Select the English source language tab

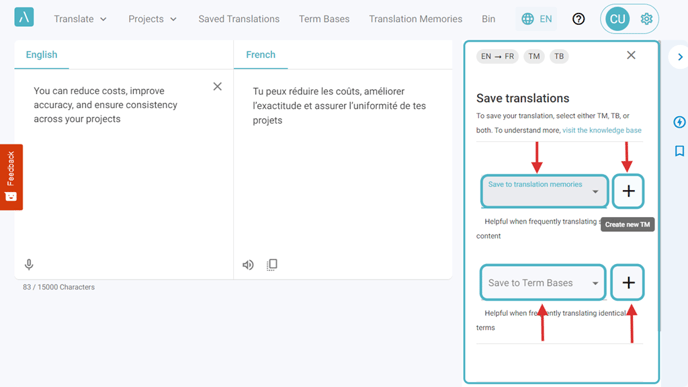coord(42,55)
